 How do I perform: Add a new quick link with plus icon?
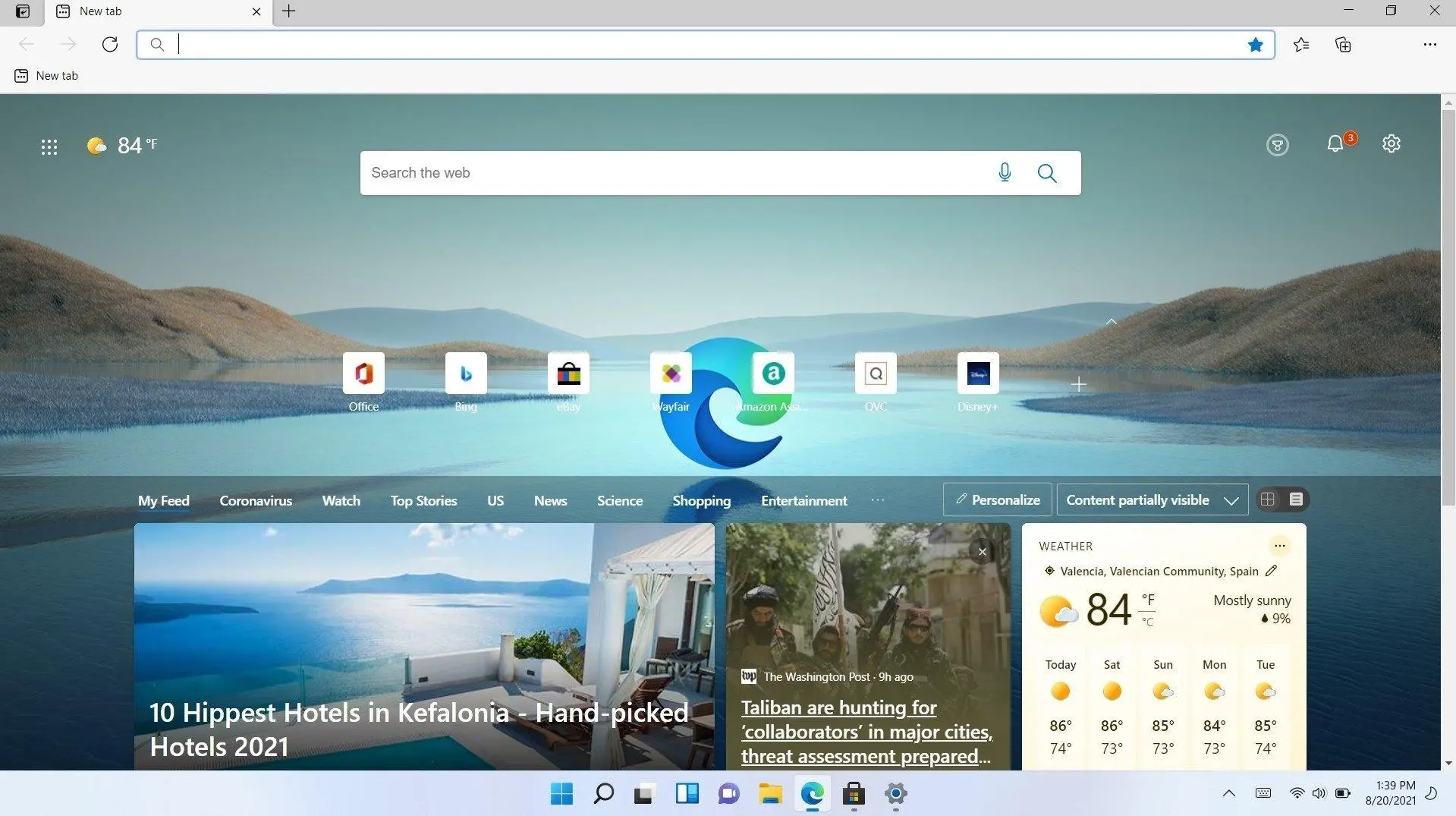click(x=1079, y=385)
